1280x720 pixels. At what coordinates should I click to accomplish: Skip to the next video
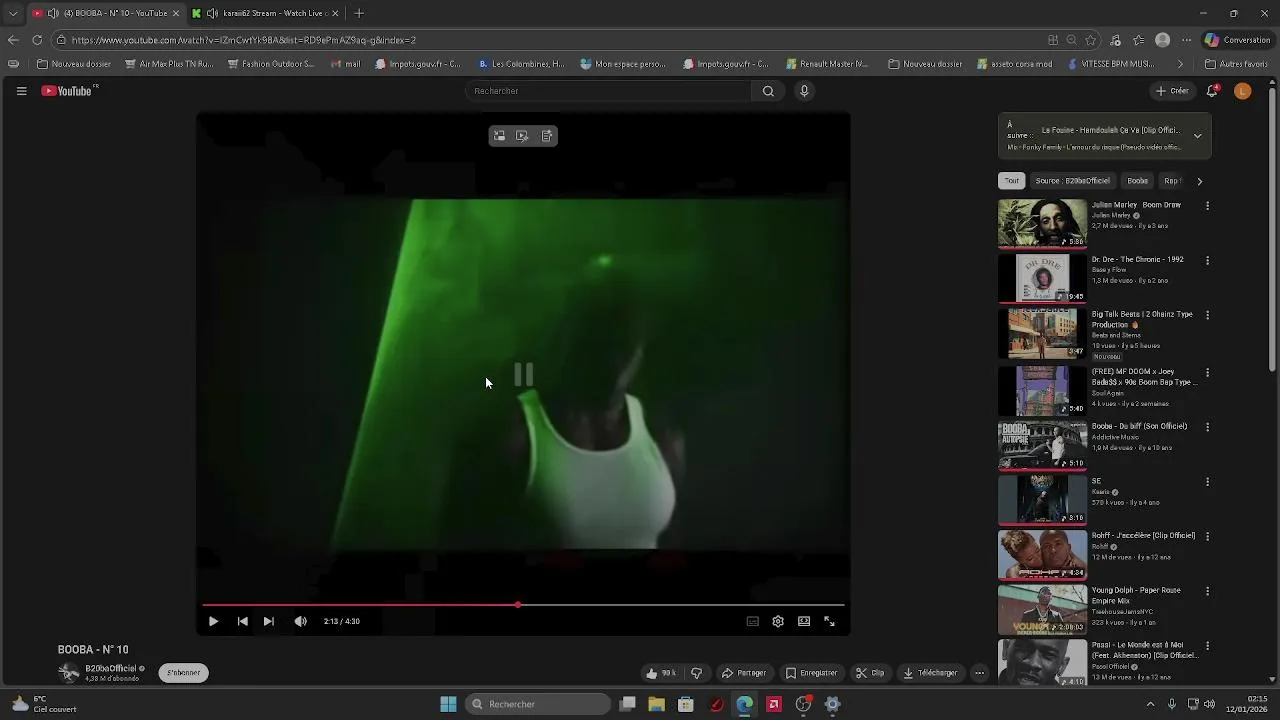pyautogui.click(x=268, y=621)
